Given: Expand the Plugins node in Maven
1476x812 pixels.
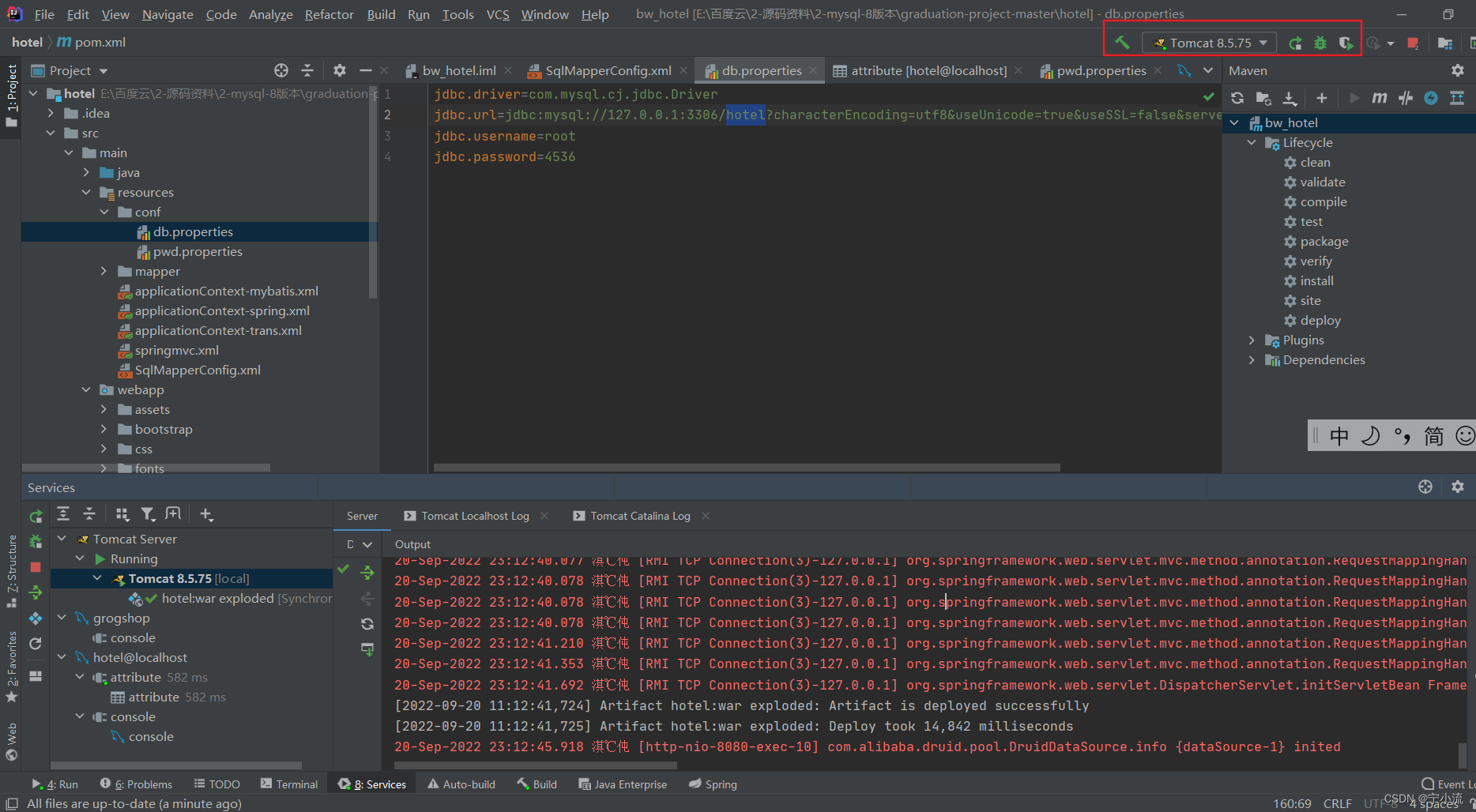Looking at the screenshot, I should [1252, 340].
